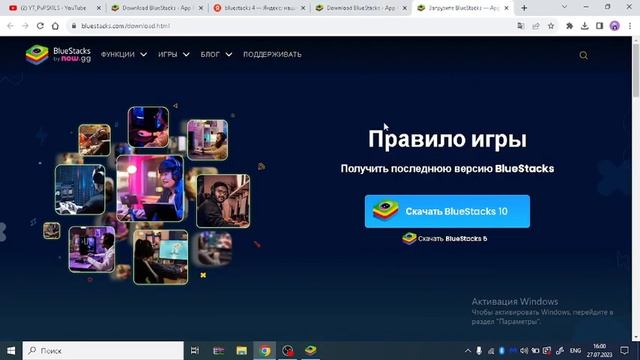Image resolution: width=640 pixels, height=360 pixels.
Task: Click Скачать BlueStacks 10 button
Action: pos(447,211)
